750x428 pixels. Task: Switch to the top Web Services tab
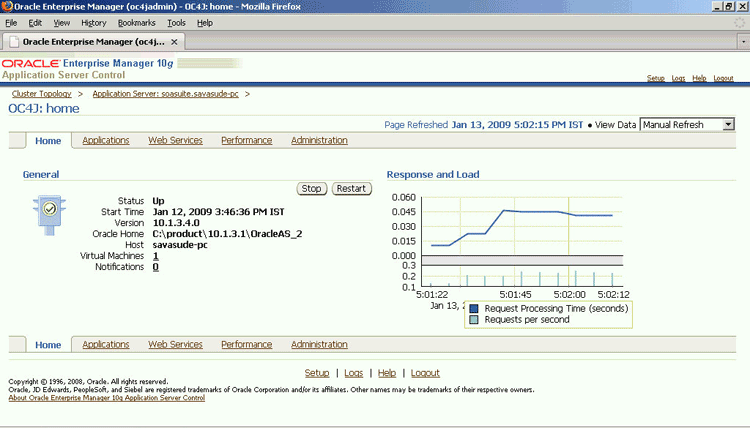(x=175, y=140)
